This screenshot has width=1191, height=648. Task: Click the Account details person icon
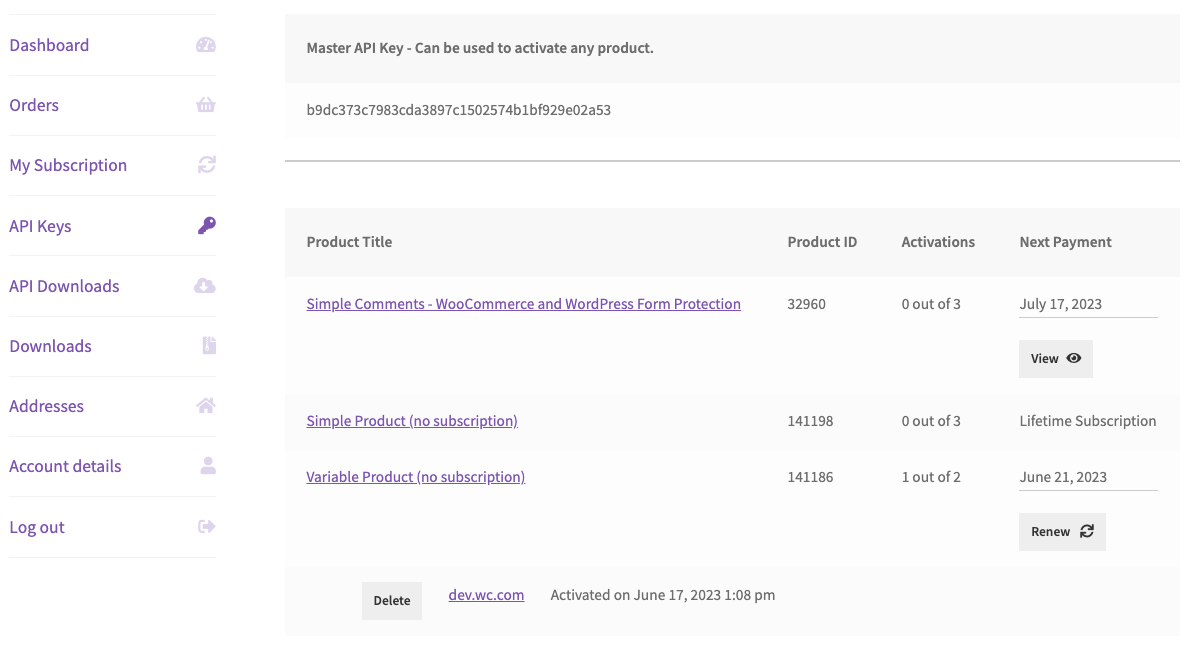tap(207, 466)
